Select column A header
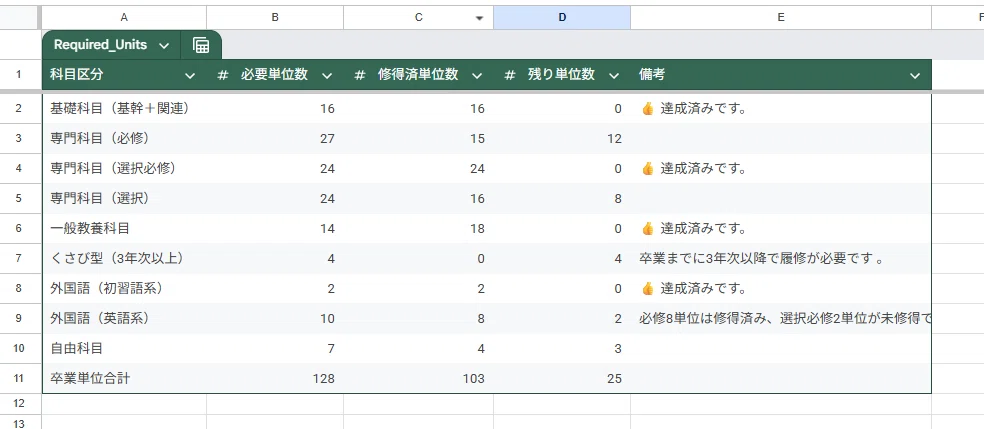 (x=124, y=18)
